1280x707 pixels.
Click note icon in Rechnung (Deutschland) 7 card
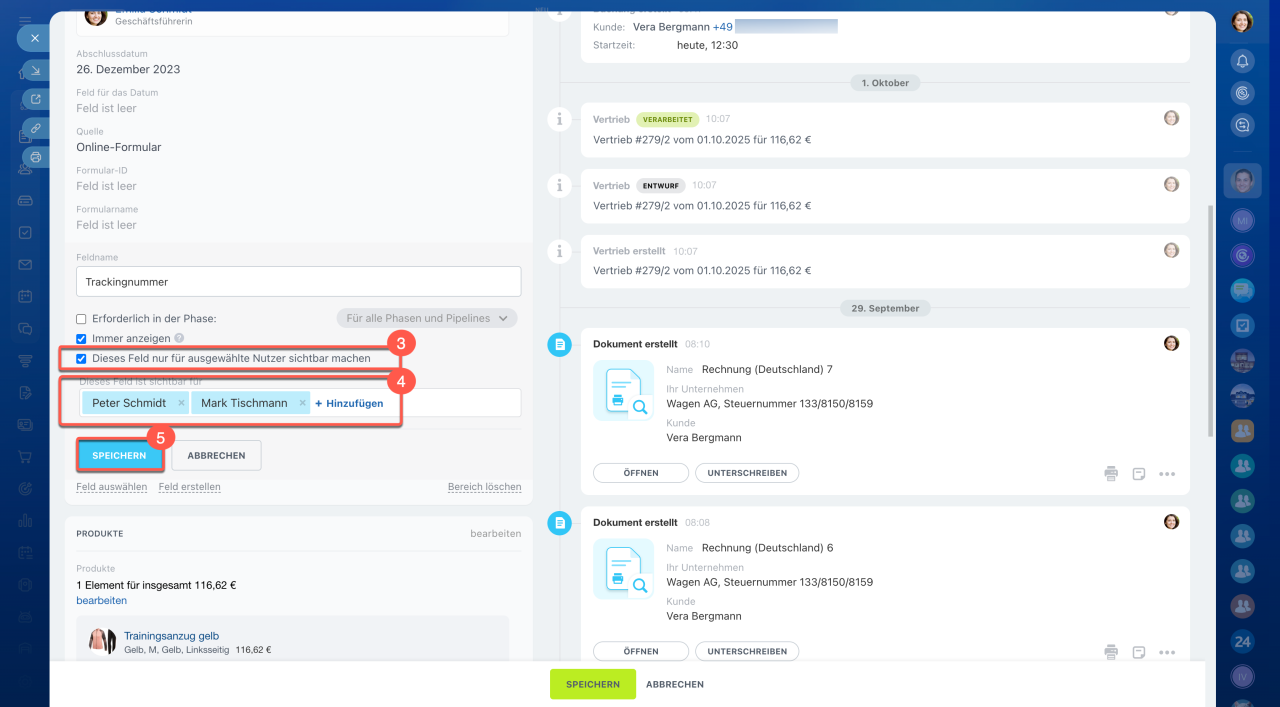coord(1138,474)
